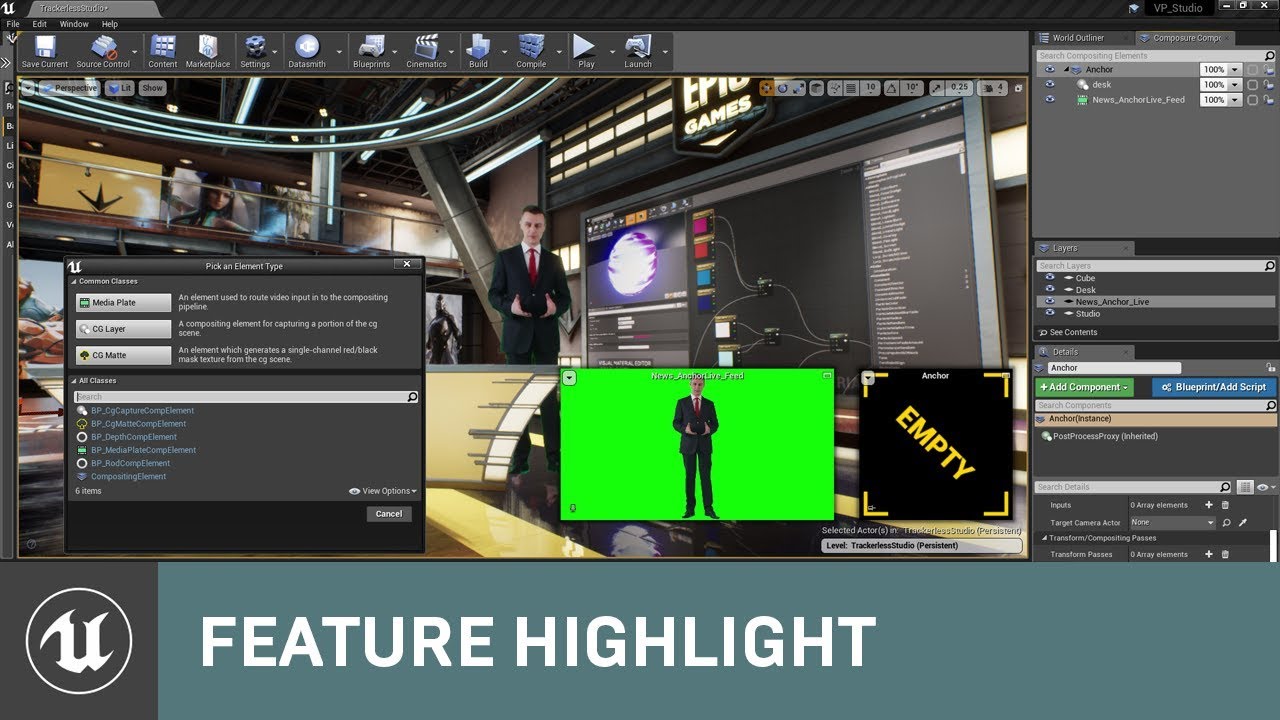
Task: Open the Perspective viewport mode dropdown
Action: coord(70,88)
